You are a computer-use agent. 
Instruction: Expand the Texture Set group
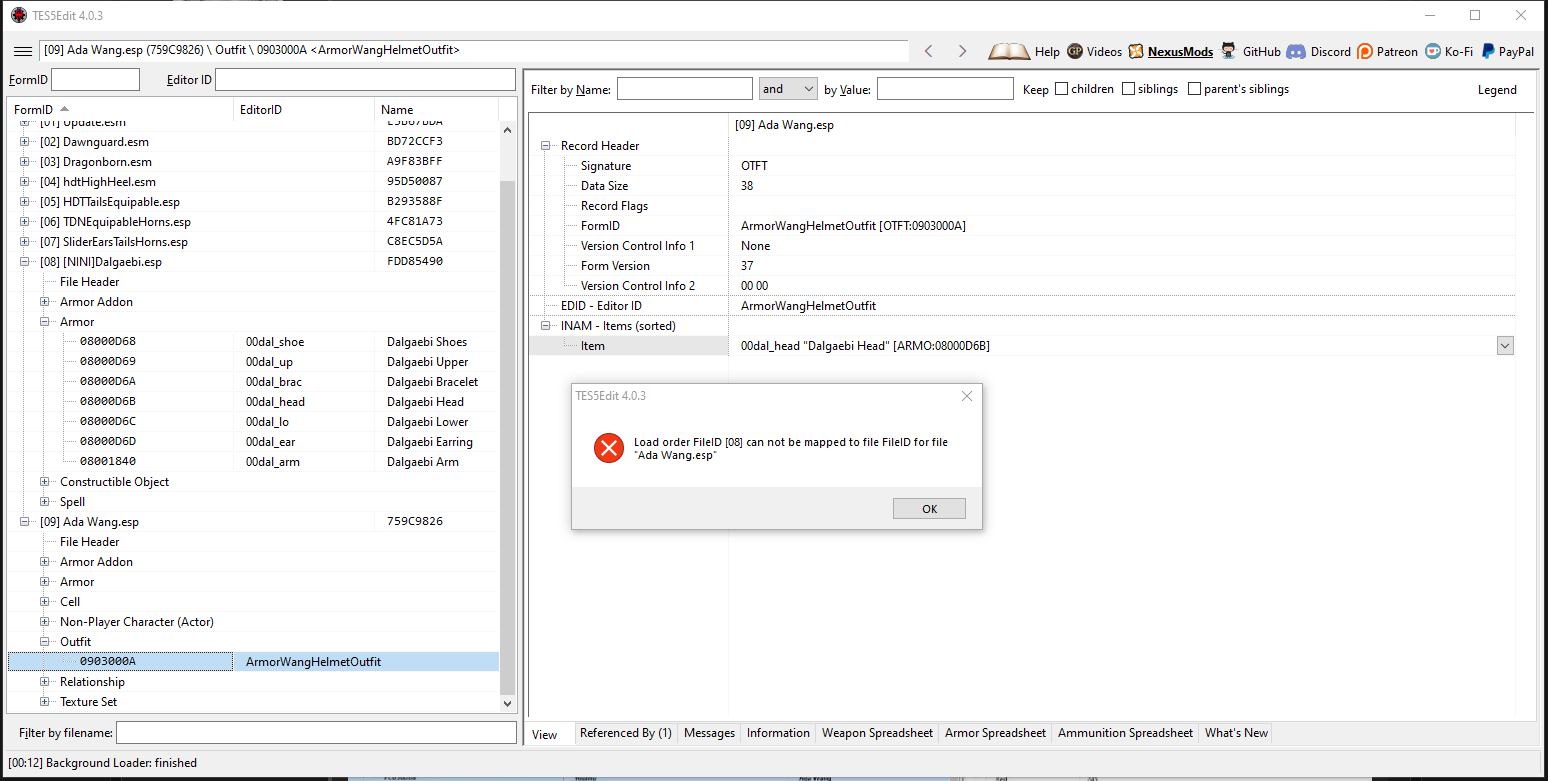pos(45,702)
